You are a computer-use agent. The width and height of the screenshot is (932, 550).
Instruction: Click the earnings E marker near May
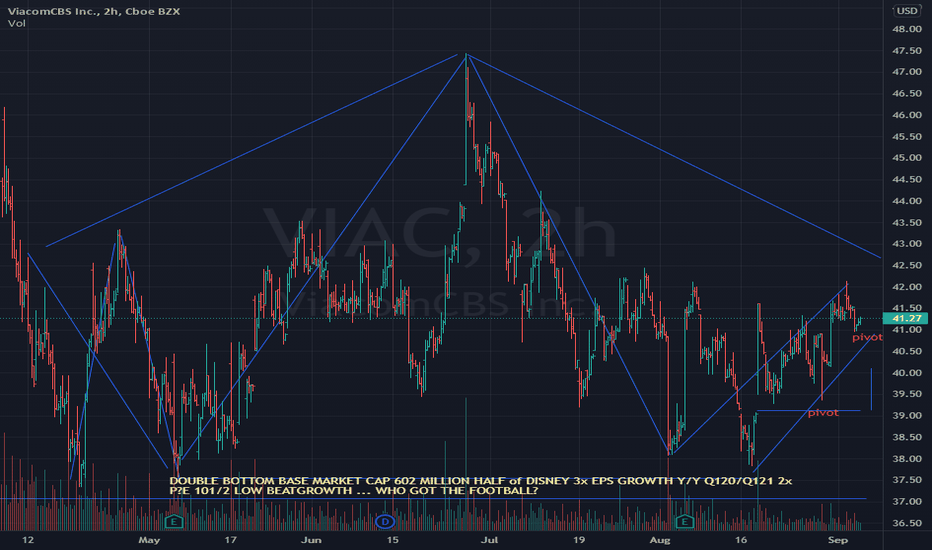tap(174, 522)
